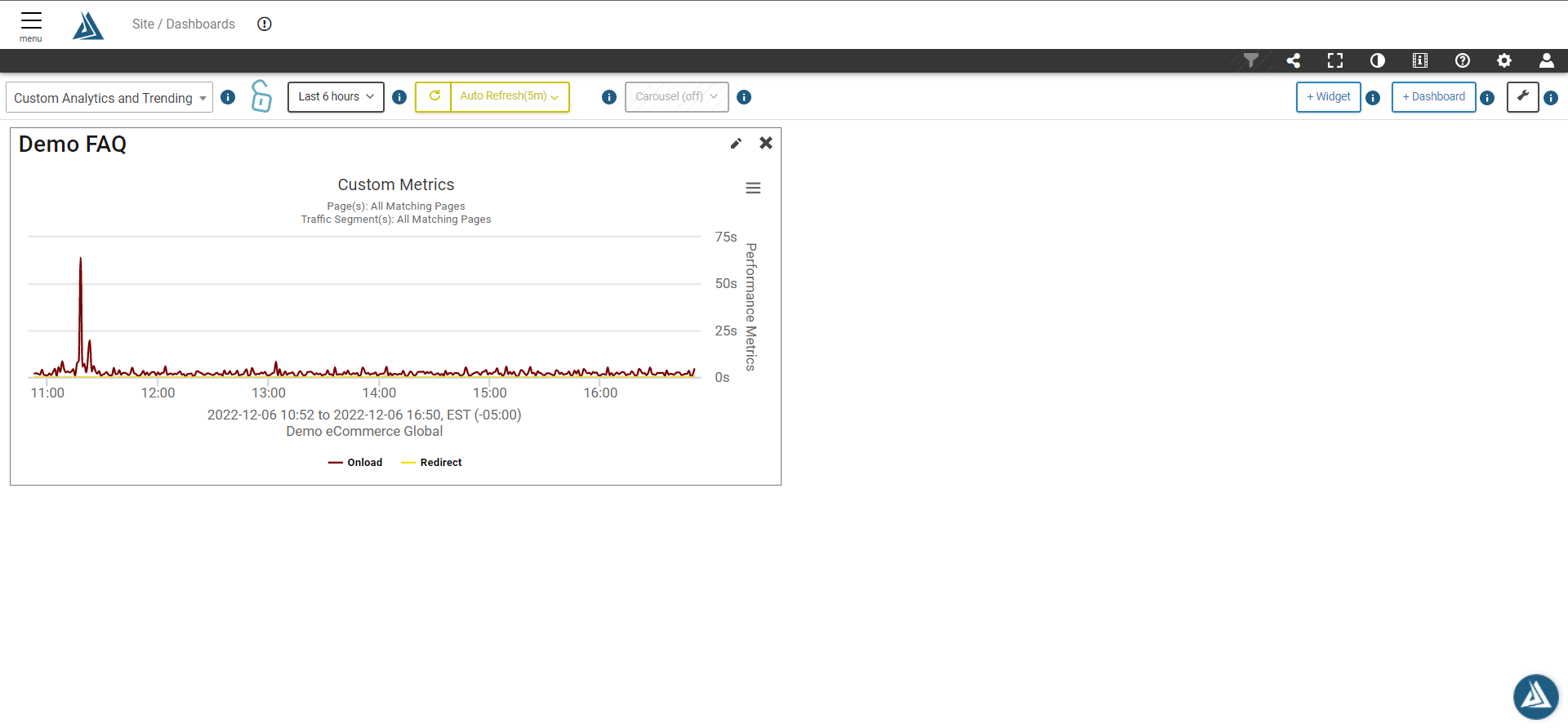
Task: Click the Demo FAQ widget title
Action: pos(73,144)
